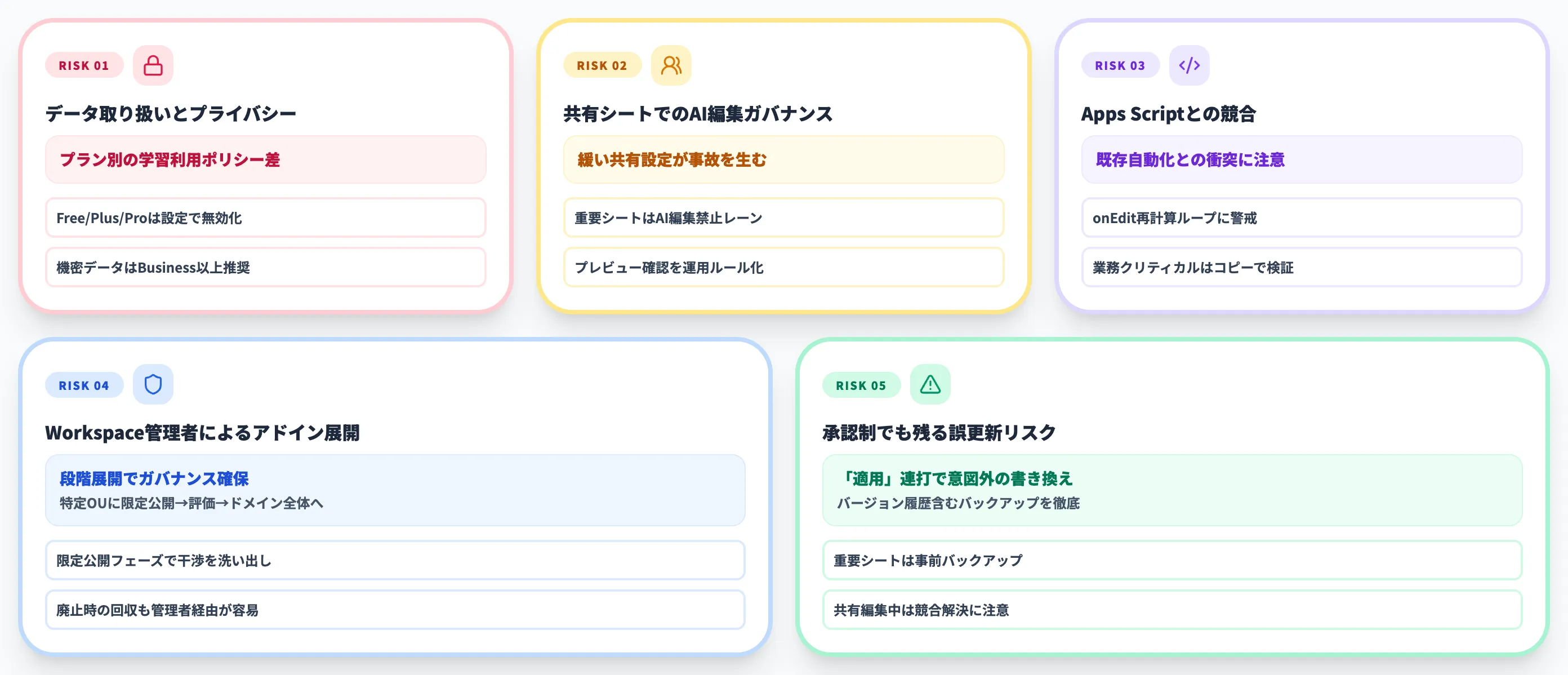Click the lock icon beside RISK 01
The image size is (1568, 675).
153,65
